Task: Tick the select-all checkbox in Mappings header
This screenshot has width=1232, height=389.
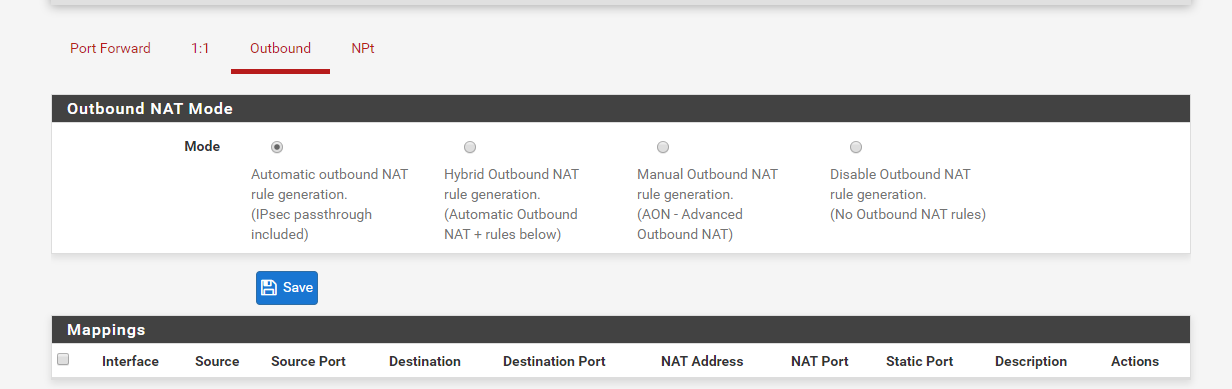Action: coord(63,359)
